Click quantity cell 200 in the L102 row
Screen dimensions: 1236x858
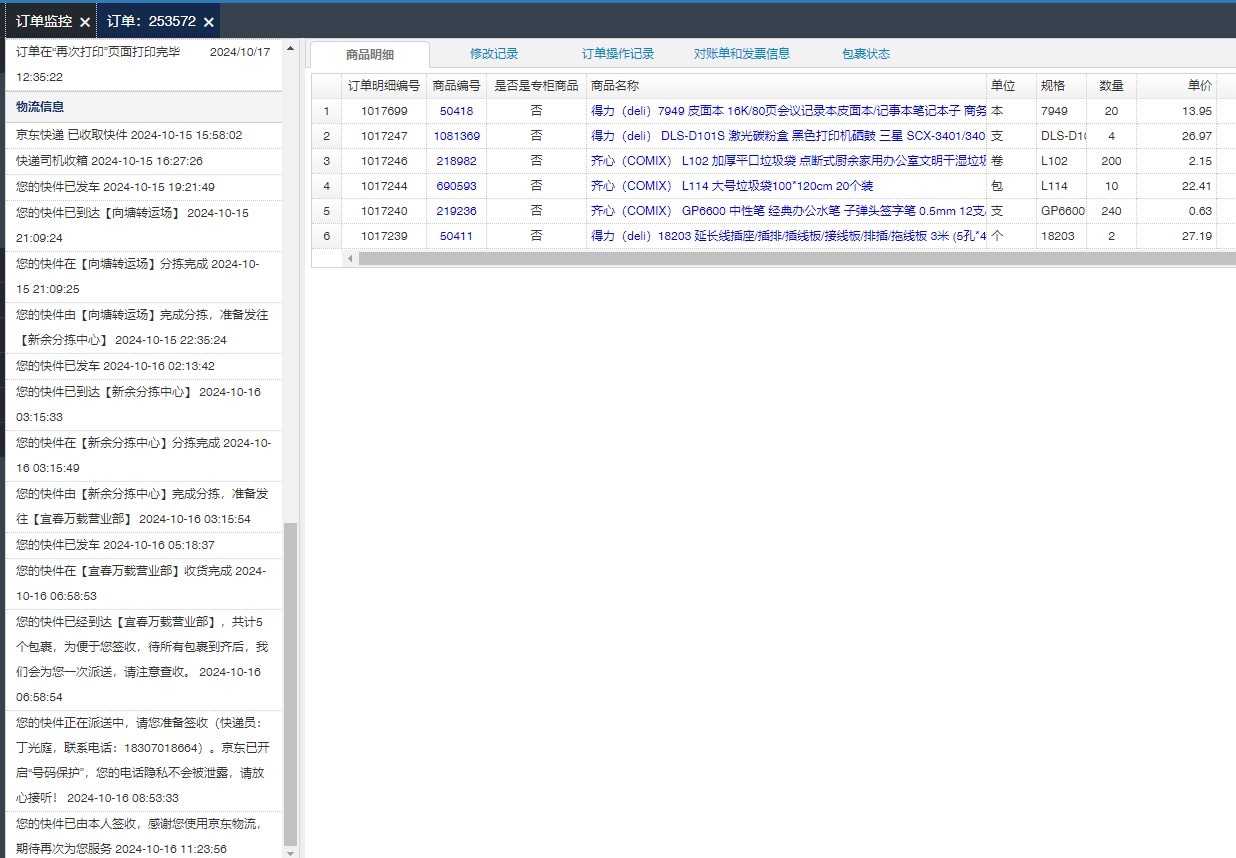(x=1111, y=161)
